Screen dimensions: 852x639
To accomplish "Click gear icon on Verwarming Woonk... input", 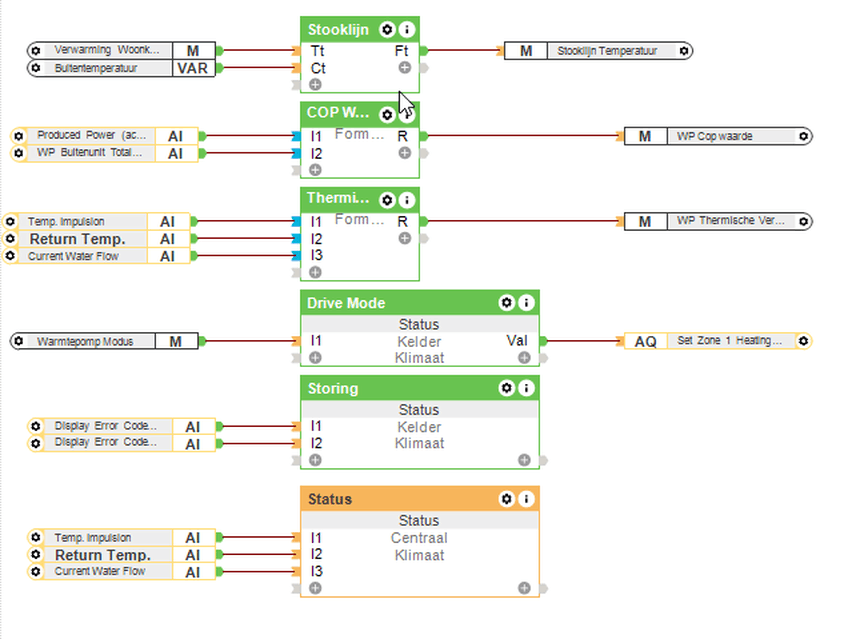I will [36, 51].
